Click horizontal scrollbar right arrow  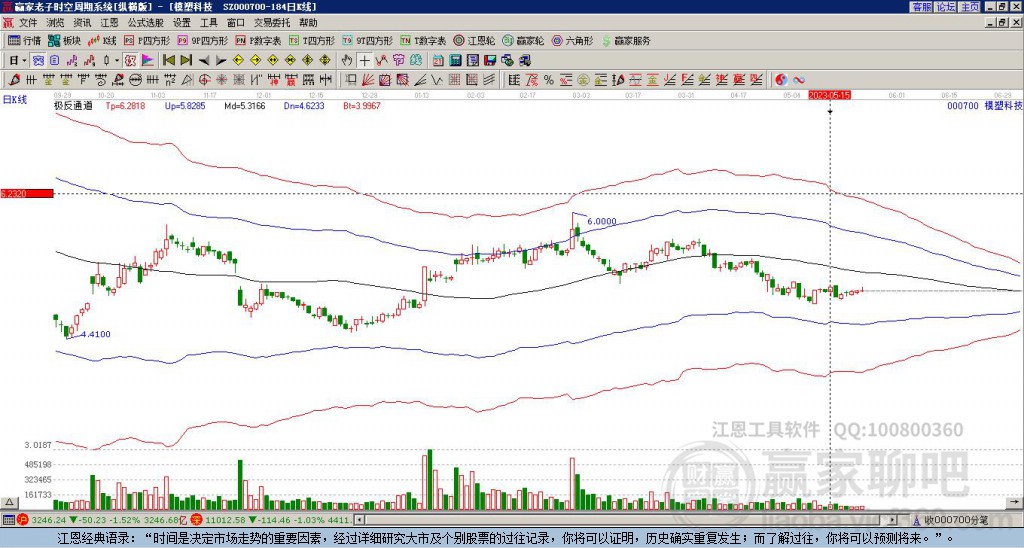[x=893, y=520]
